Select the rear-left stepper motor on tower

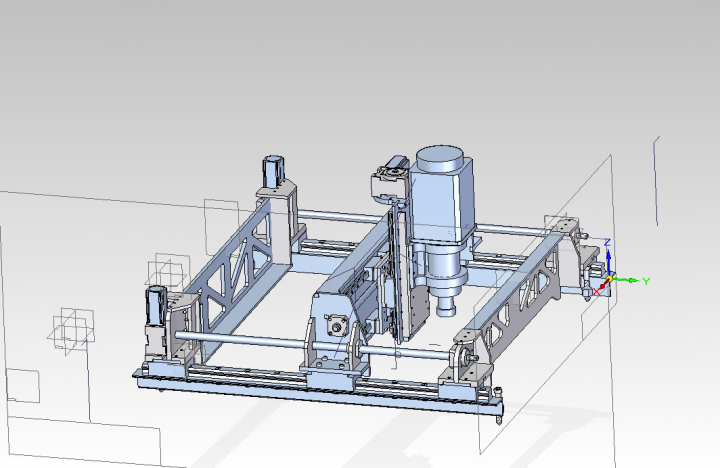pyautogui.click(x=273, y=172)
